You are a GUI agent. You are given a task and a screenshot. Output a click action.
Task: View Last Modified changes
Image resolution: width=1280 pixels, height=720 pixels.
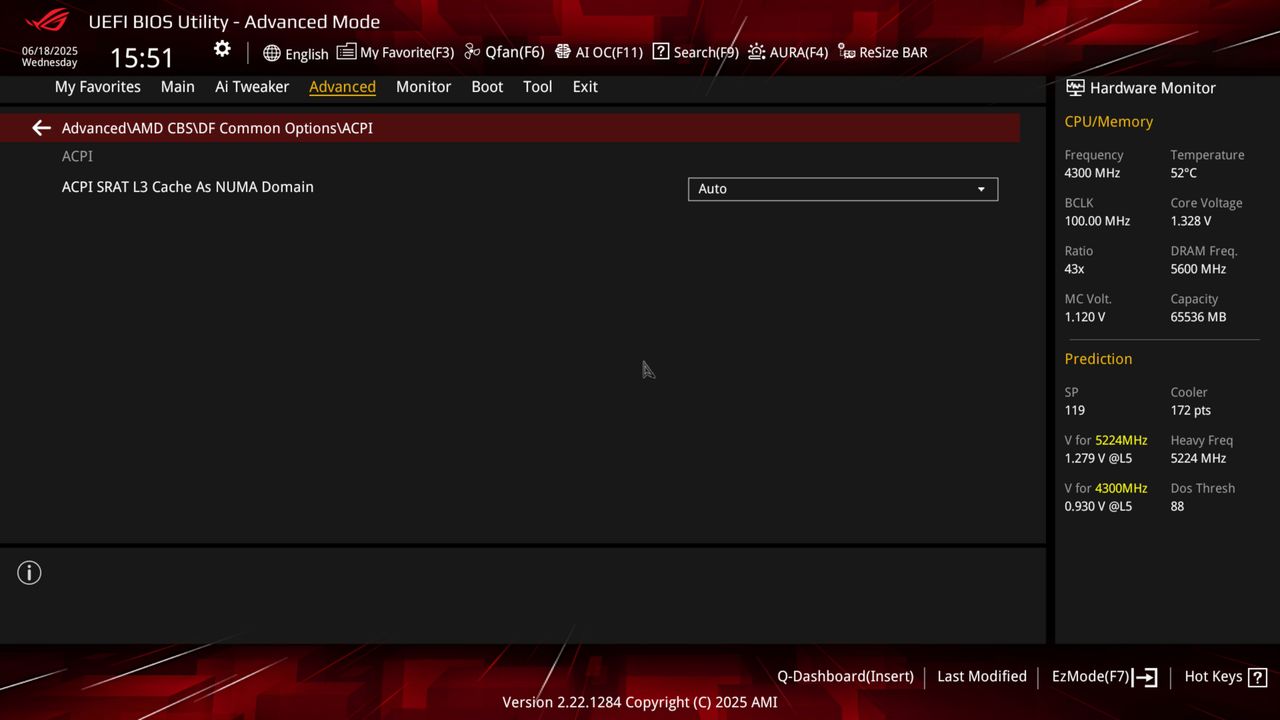coord(981,677)
